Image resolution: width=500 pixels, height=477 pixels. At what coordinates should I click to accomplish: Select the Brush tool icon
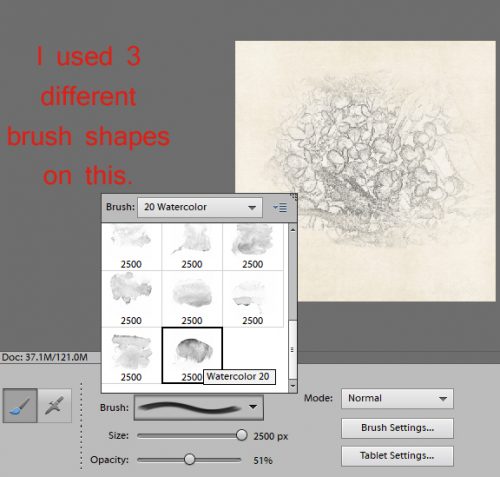tap(20, 405)
